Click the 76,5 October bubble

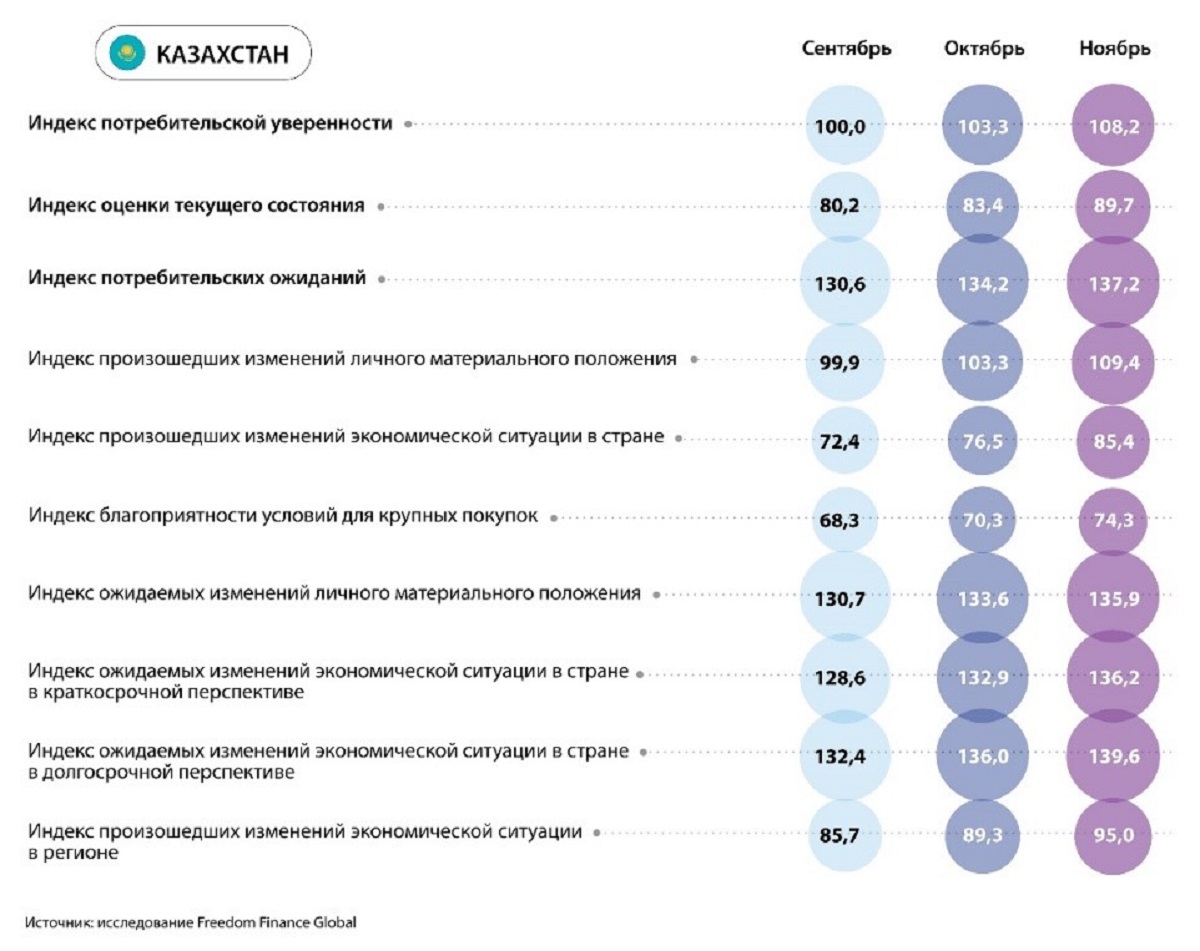pos(983,438)
